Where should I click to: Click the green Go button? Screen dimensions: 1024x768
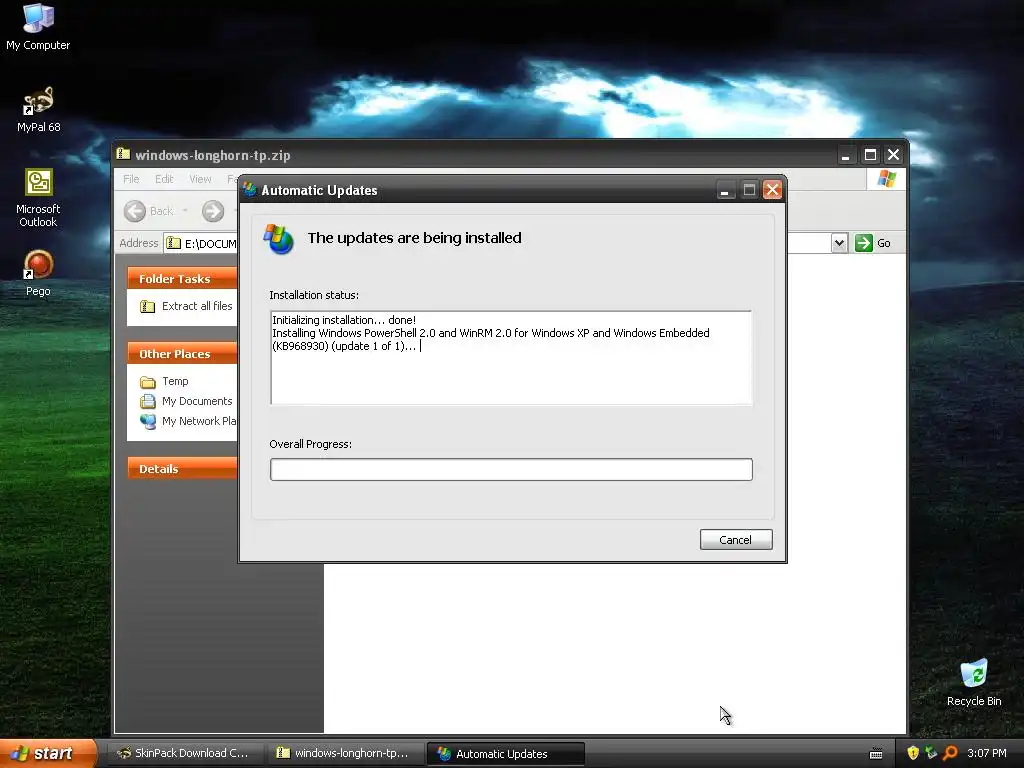(x=872, y=243)
